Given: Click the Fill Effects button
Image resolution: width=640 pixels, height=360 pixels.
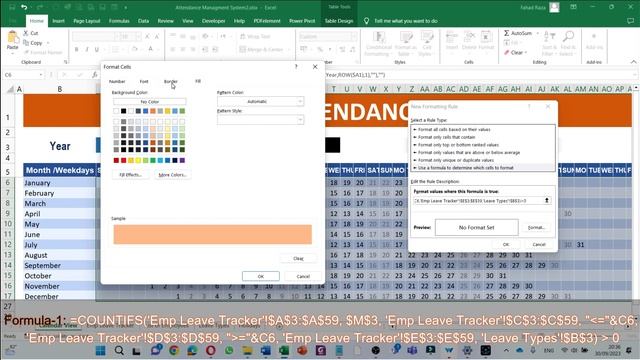Looking at the screenshot, I should pyautogui.click(x=131, y=175).
